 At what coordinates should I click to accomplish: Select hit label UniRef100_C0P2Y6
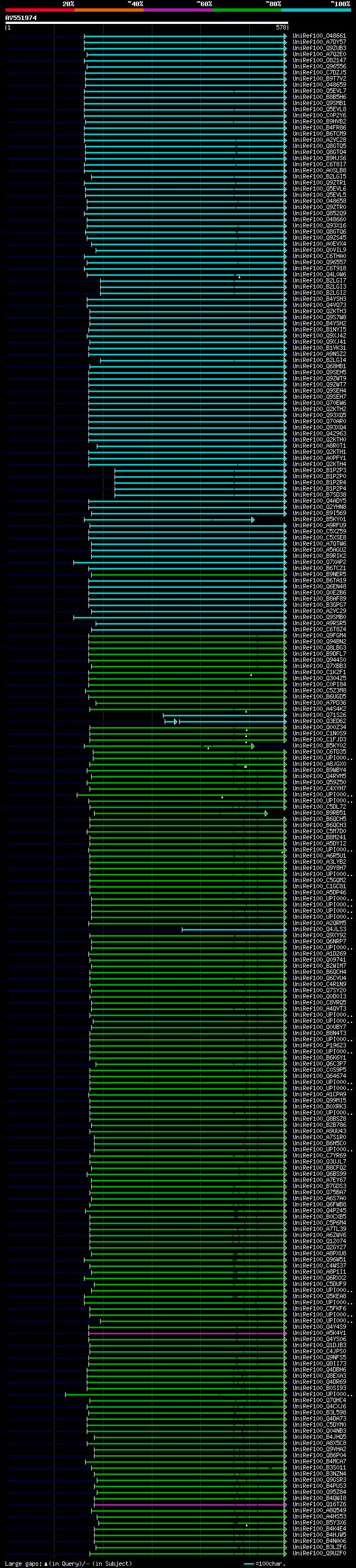[x=319, y=116]
